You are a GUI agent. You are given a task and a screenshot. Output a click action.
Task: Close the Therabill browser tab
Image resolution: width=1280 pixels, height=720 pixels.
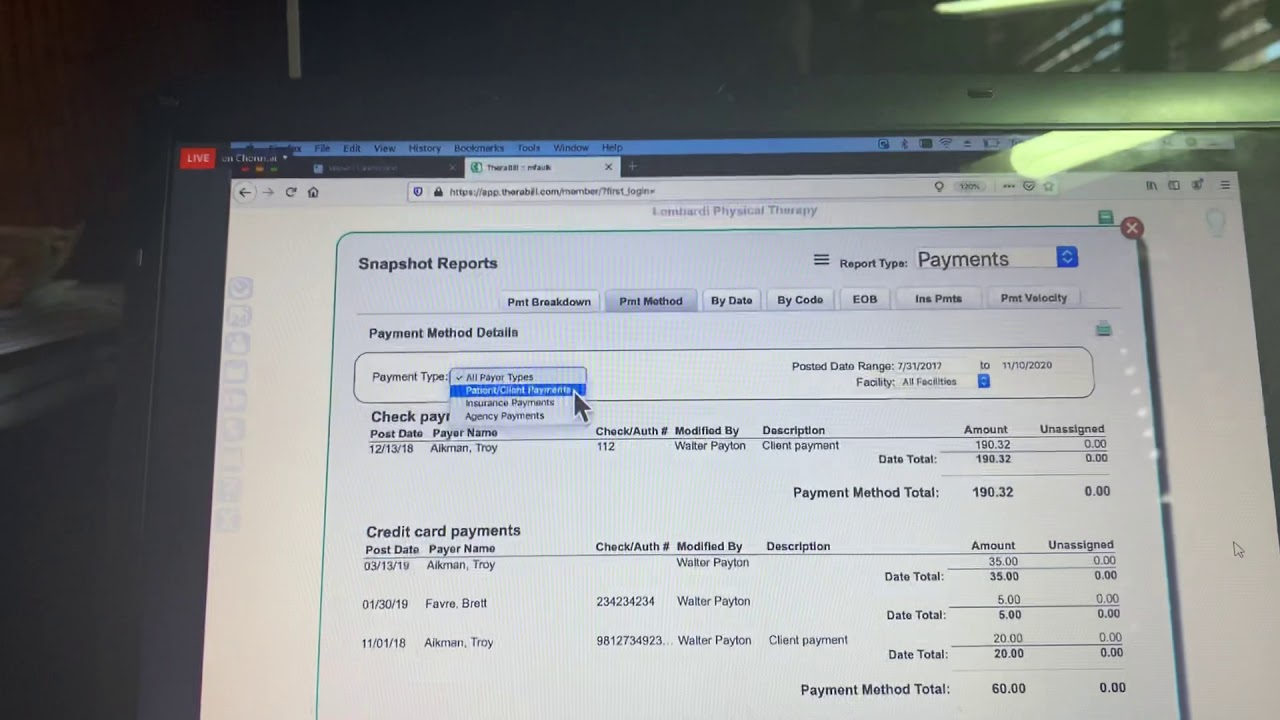click(608, 167)
